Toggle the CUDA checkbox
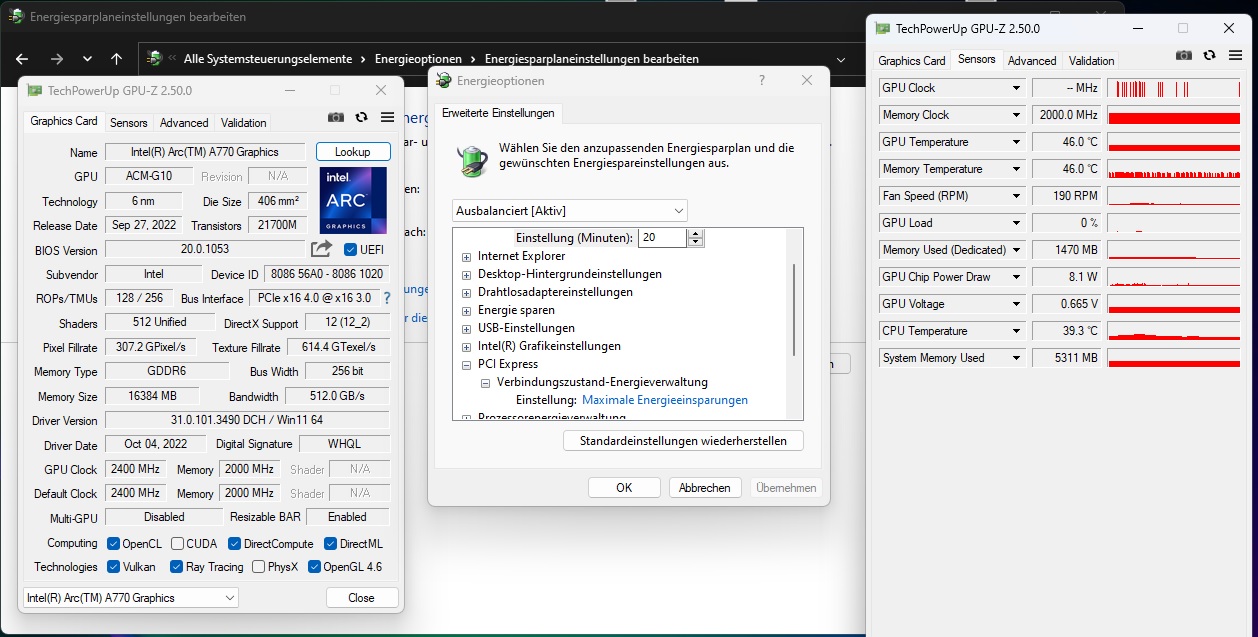This screenshot has width=1258, height=637. [177, 544]
